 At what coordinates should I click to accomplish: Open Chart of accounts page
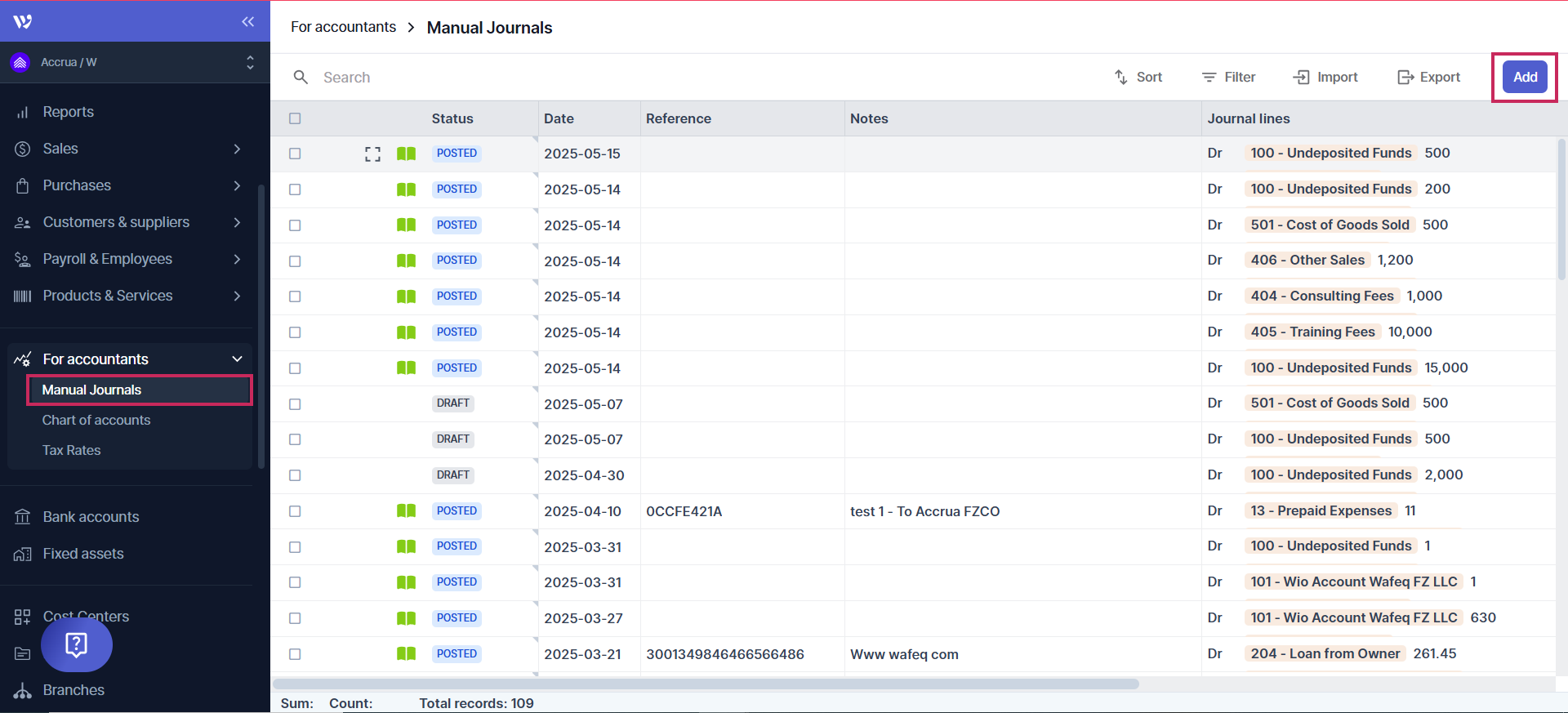[x=96, y=420]
